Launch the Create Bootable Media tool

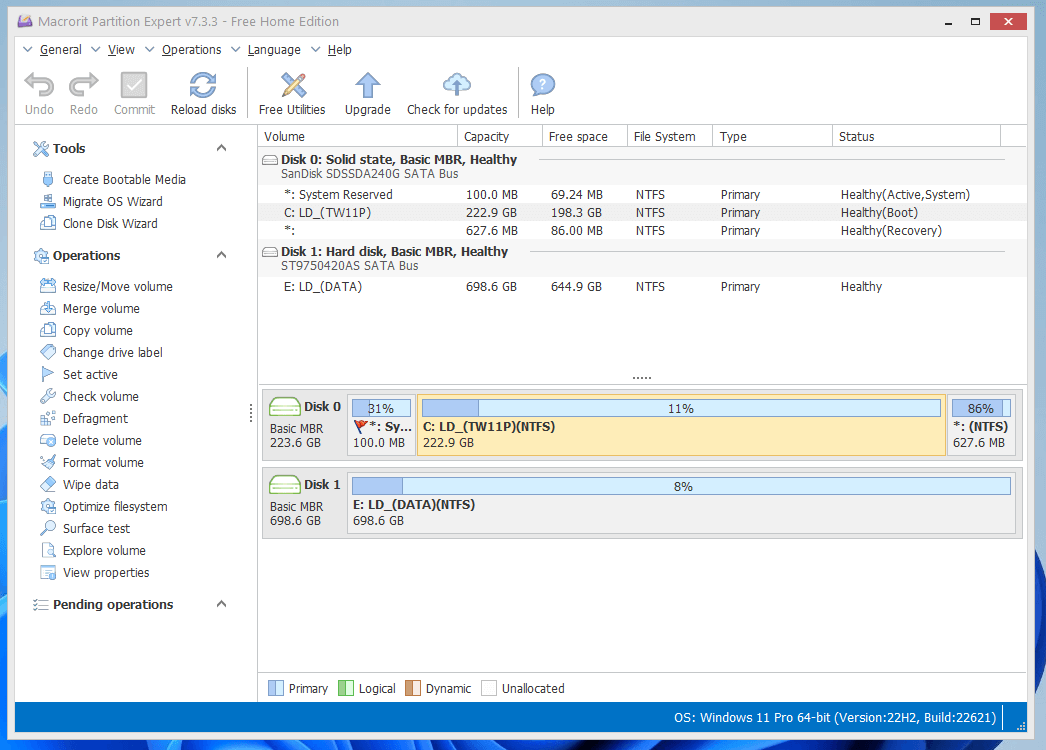124,180
